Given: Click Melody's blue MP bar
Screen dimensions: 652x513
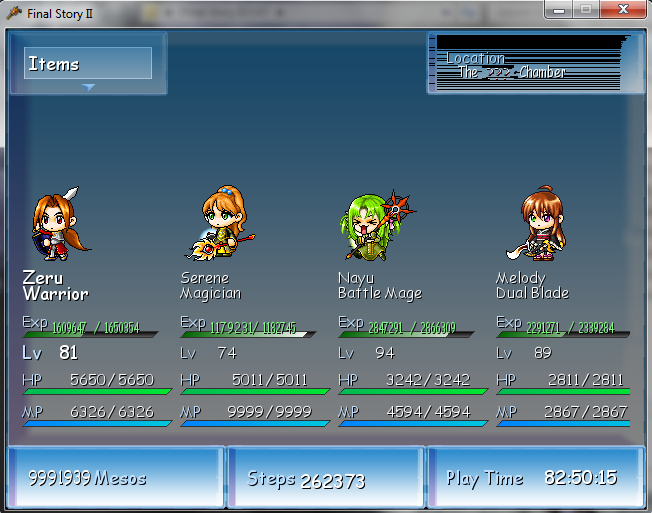Looking at the screenshot, I should [563, 423].
